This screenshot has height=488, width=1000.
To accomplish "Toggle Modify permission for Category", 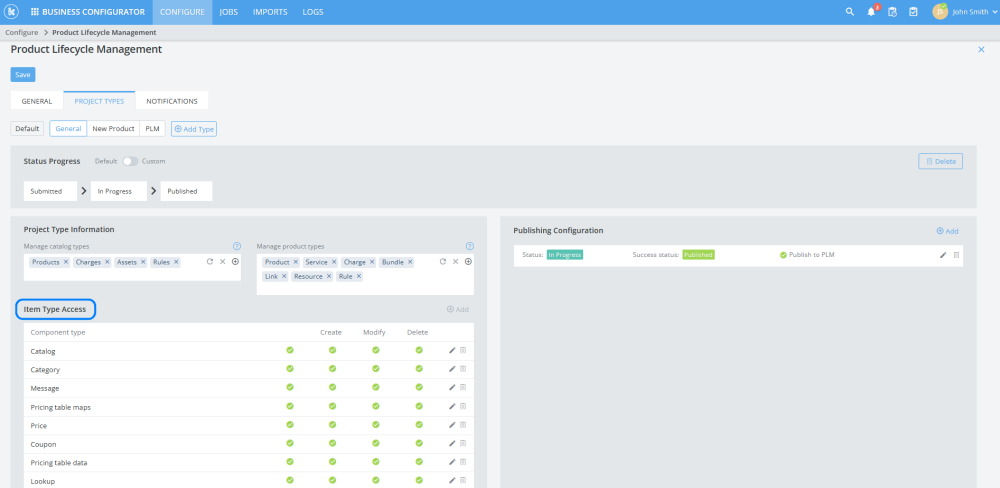I will click(376, 369).
